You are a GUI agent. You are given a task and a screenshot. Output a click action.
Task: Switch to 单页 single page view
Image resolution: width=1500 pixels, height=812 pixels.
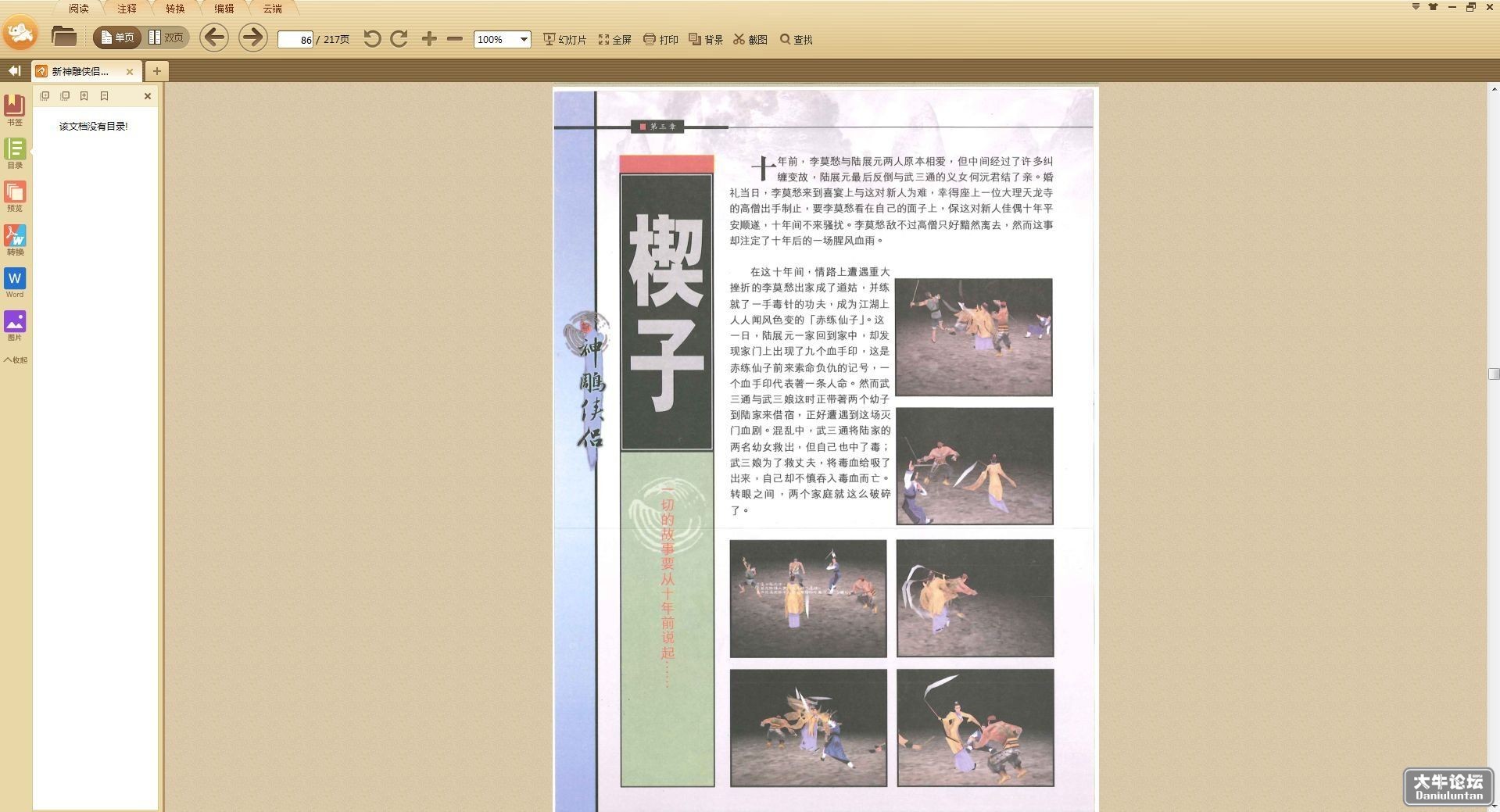pyautogui.click(x=117, y=38)
